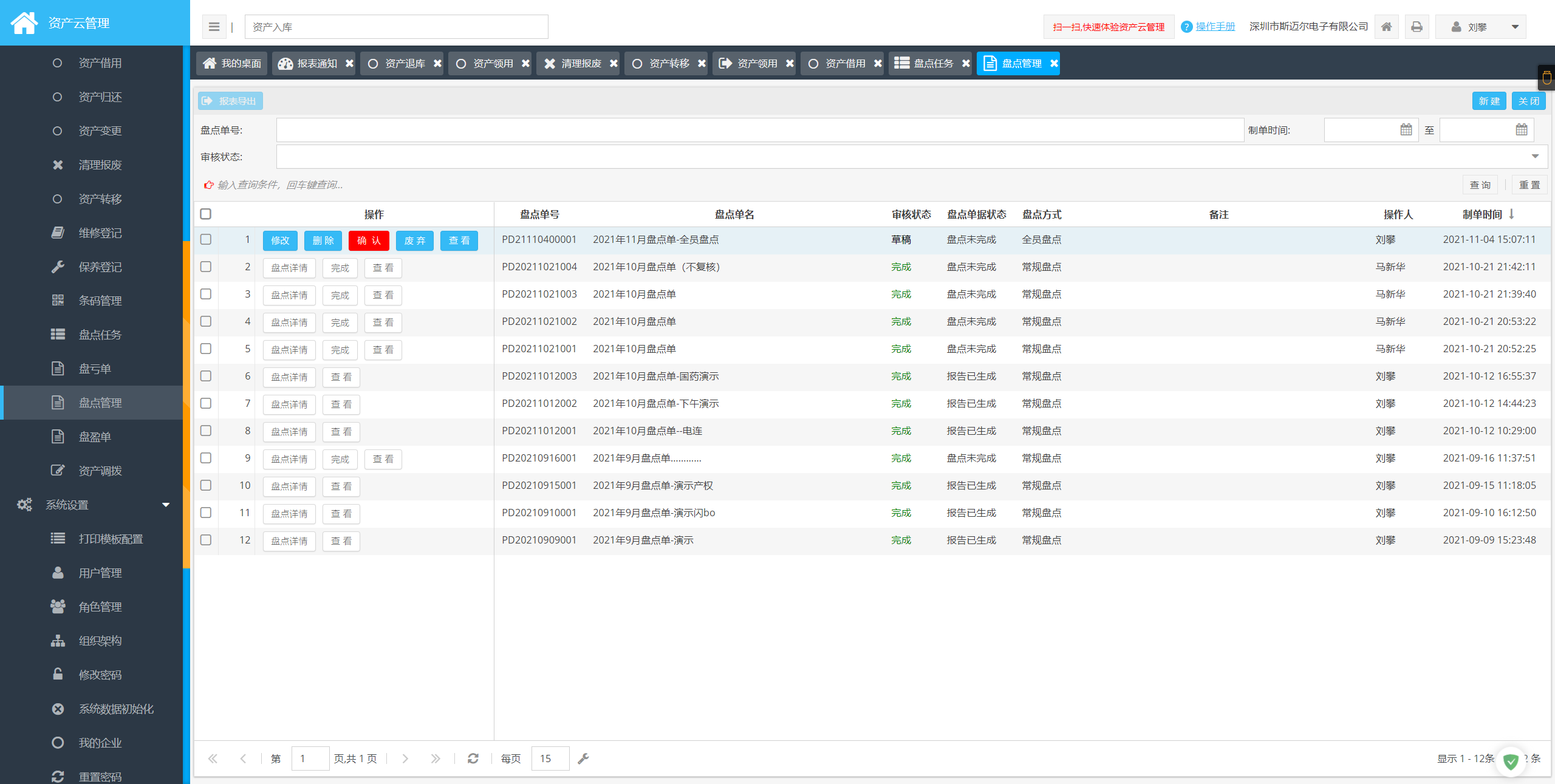Collapse the 系统设置 sidebar section
1555x784 pixels.
pos(91,505)
